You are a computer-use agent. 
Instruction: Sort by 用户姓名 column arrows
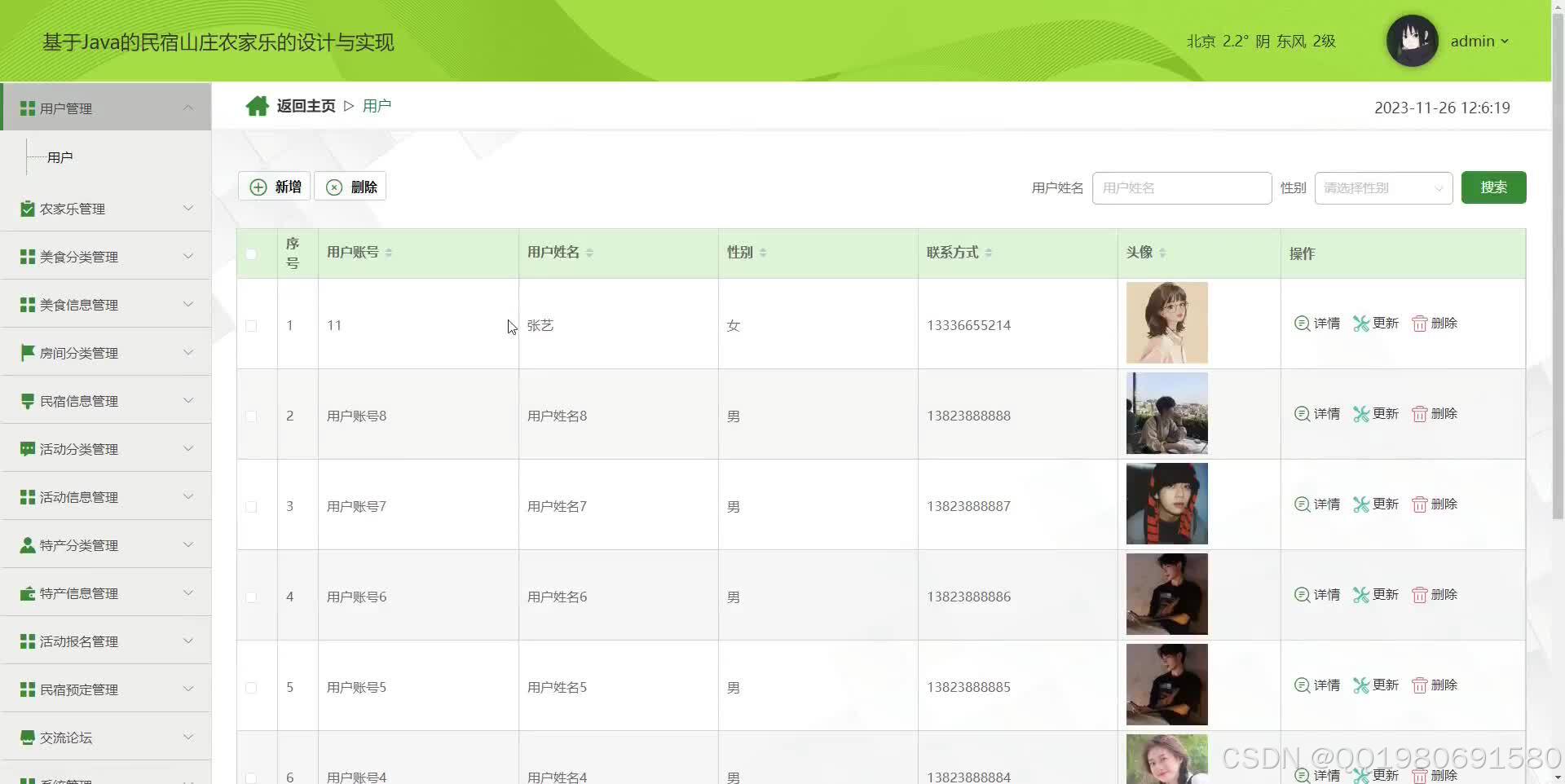pos(589,253)
